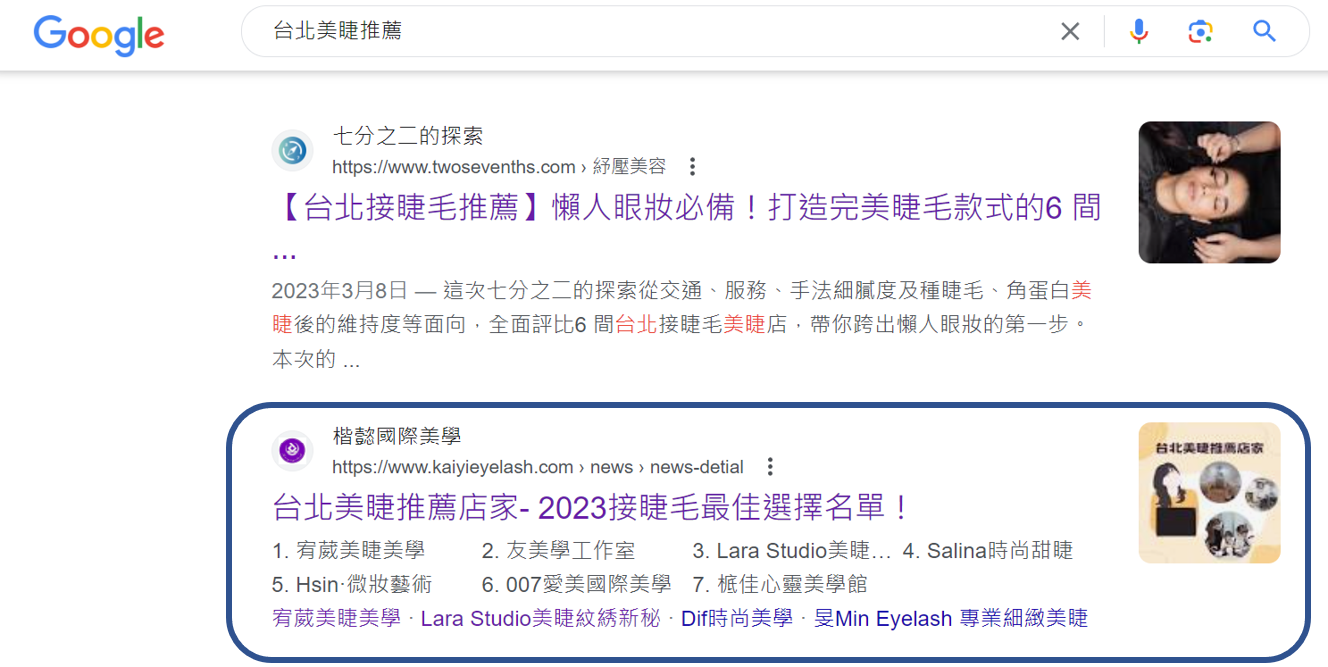Click list item 6. 007愛美國際美學
The height and width of the screenshot is (667, 1328).
[576, 584]
